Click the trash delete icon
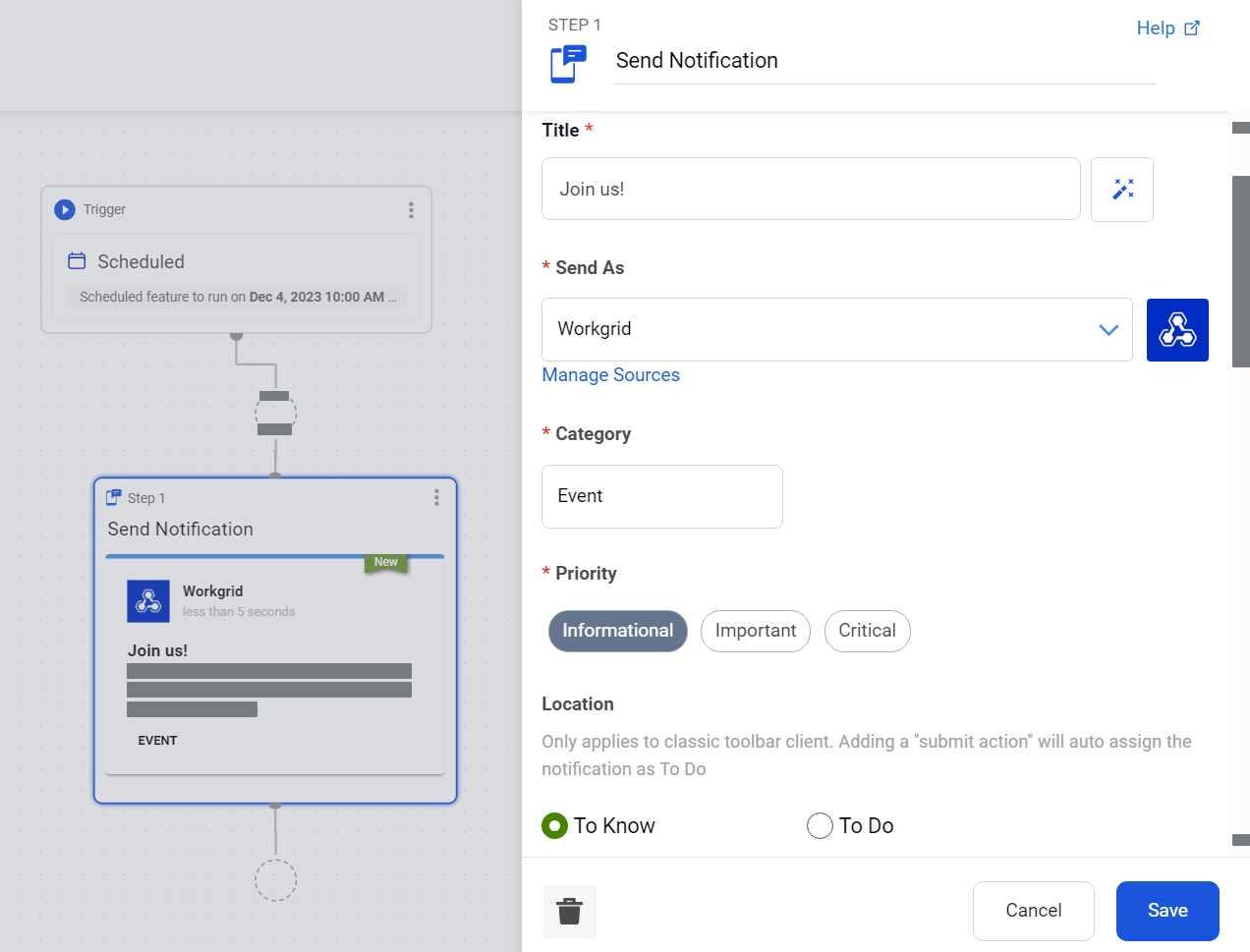 coord(570,912)
